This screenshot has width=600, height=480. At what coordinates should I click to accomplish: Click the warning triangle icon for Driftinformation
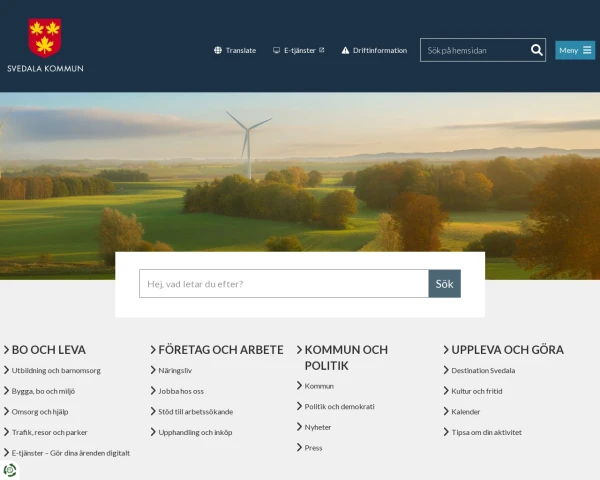345,50
